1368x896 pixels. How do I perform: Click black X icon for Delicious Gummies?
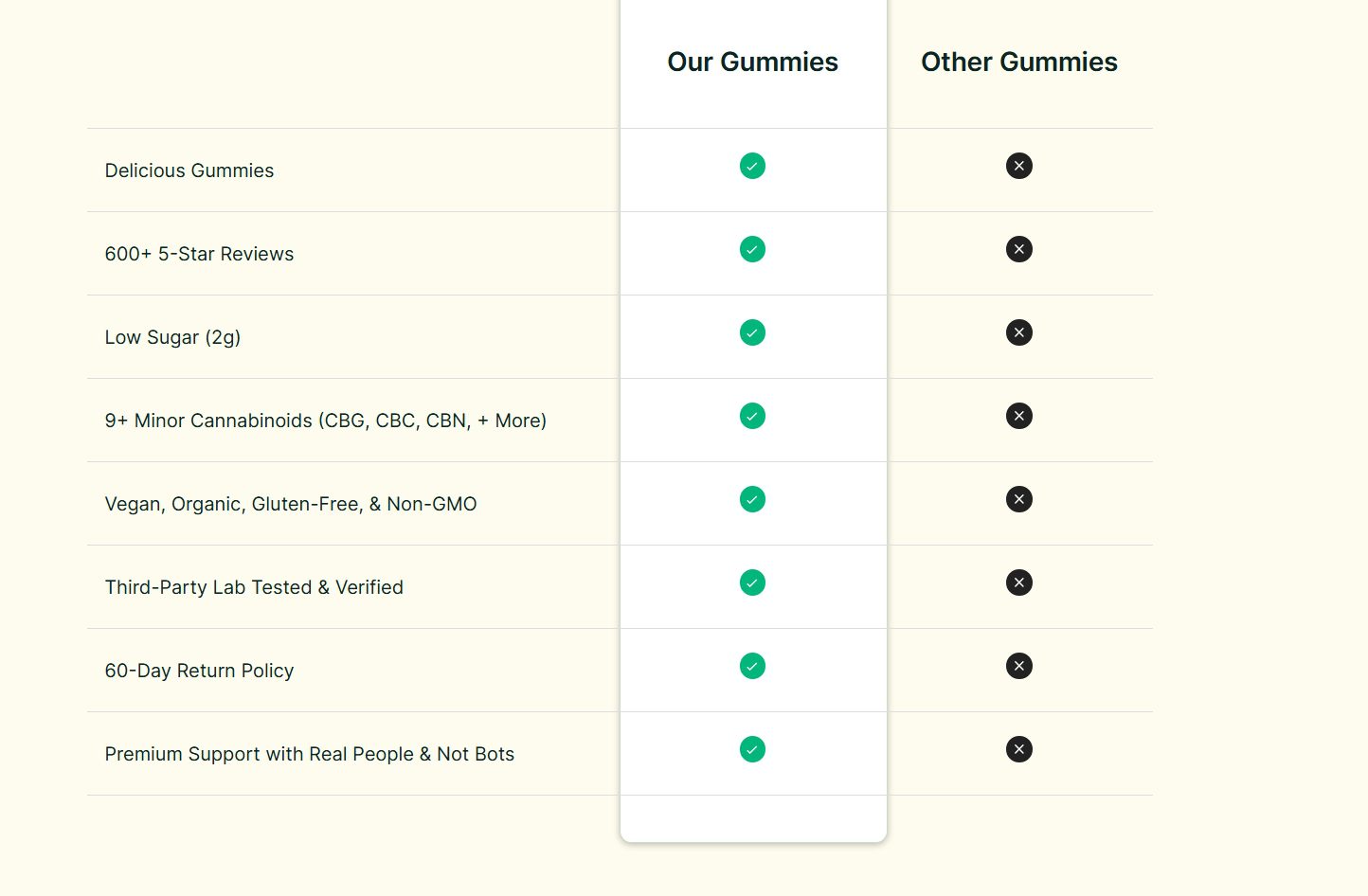coord(1019,166)
